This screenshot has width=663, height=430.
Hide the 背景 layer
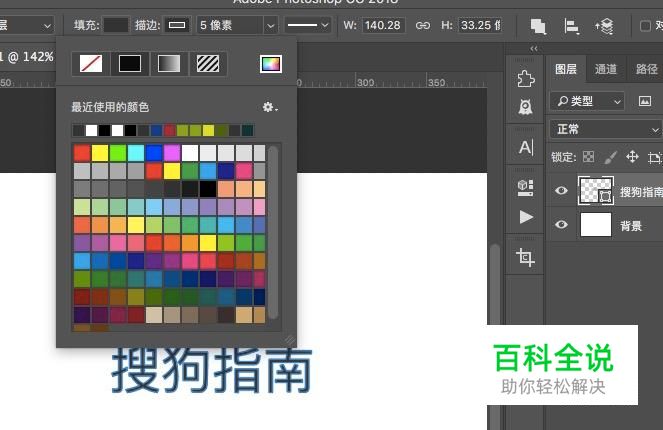point(561,225)
